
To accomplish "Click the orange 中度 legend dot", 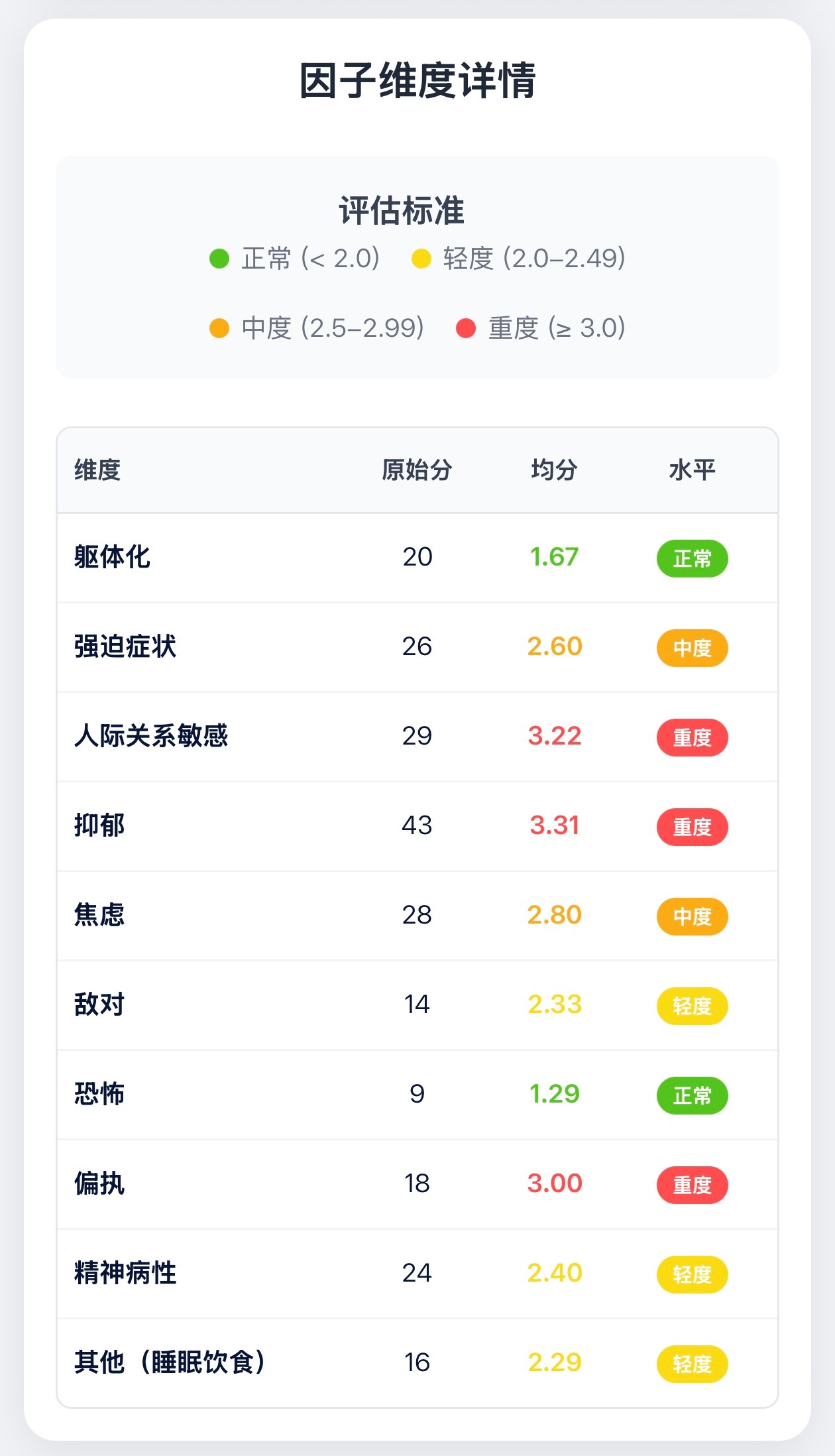I will 219,328.
